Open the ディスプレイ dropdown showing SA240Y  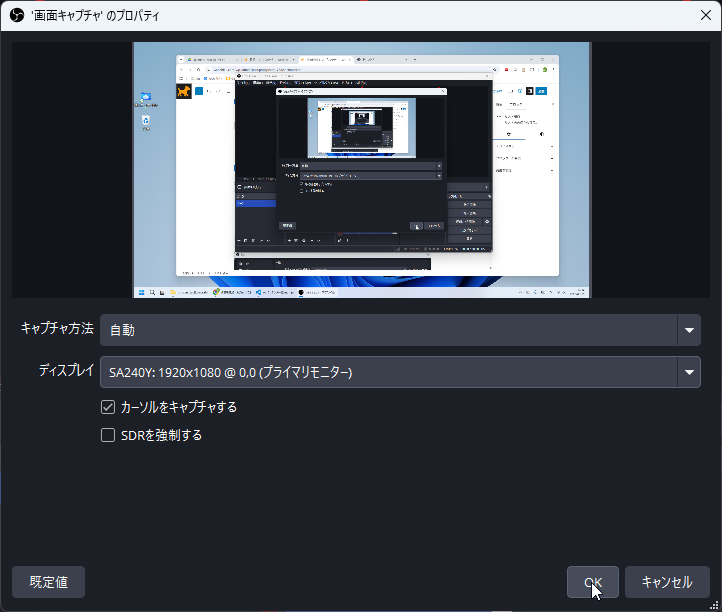coord(388,372)
